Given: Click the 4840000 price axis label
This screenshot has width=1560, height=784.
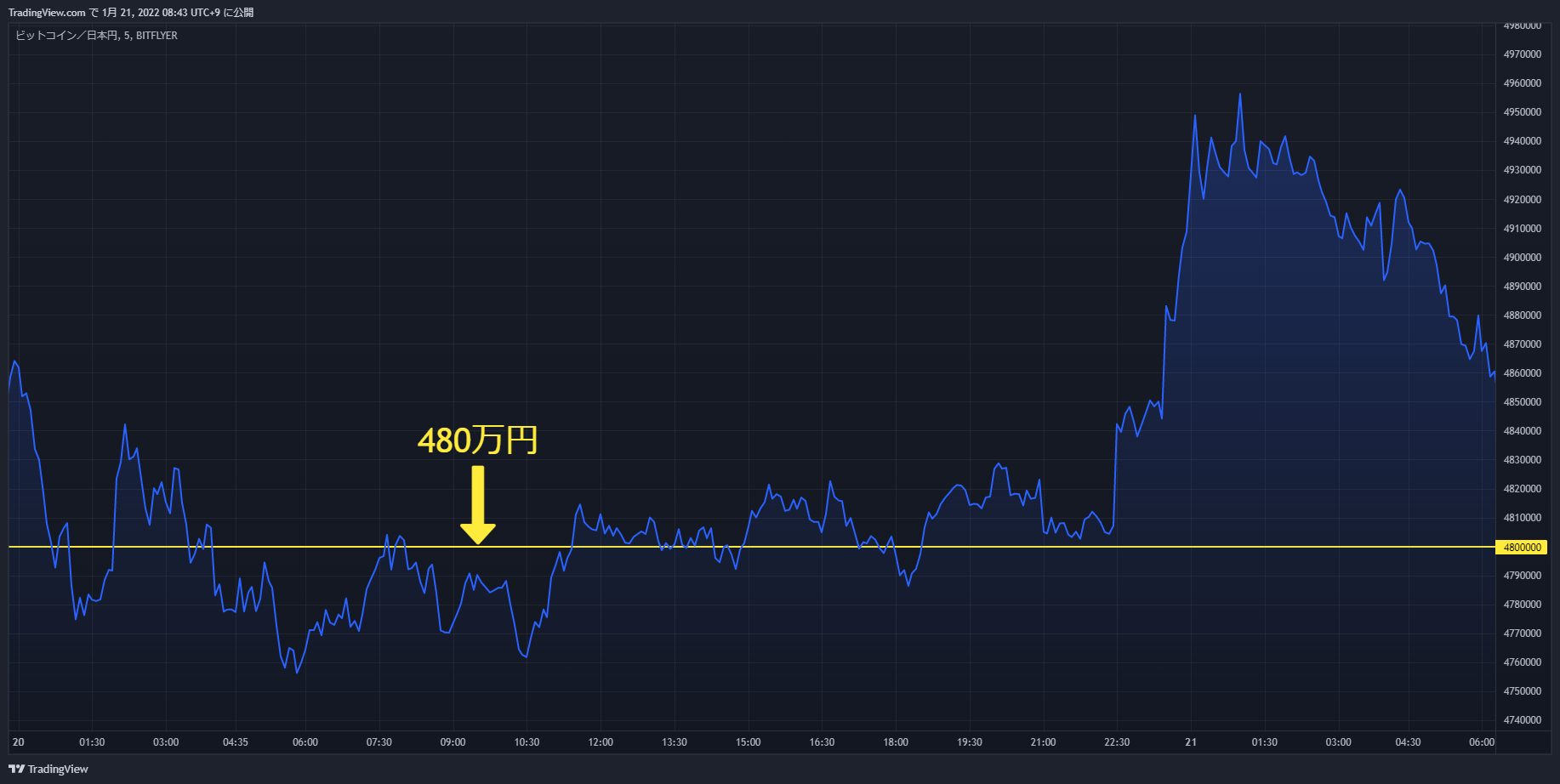Looking at the screenshot, I should coord(1522,431).
